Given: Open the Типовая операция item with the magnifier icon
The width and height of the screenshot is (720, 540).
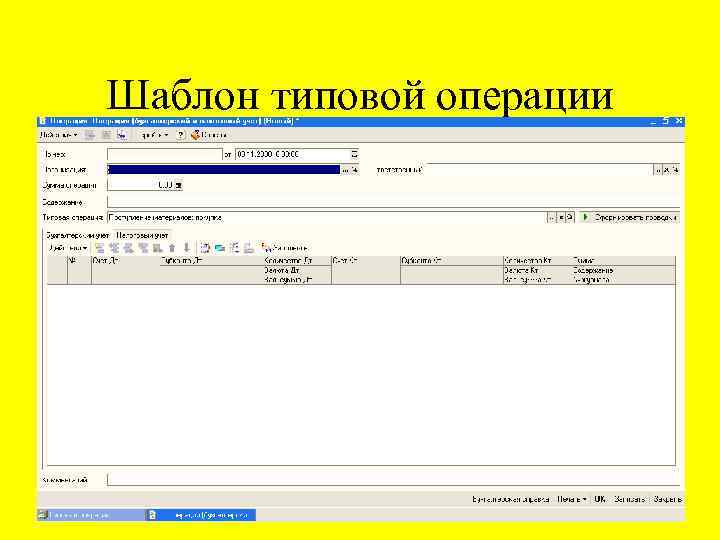Looking at the screenshot, I should 570,218.
